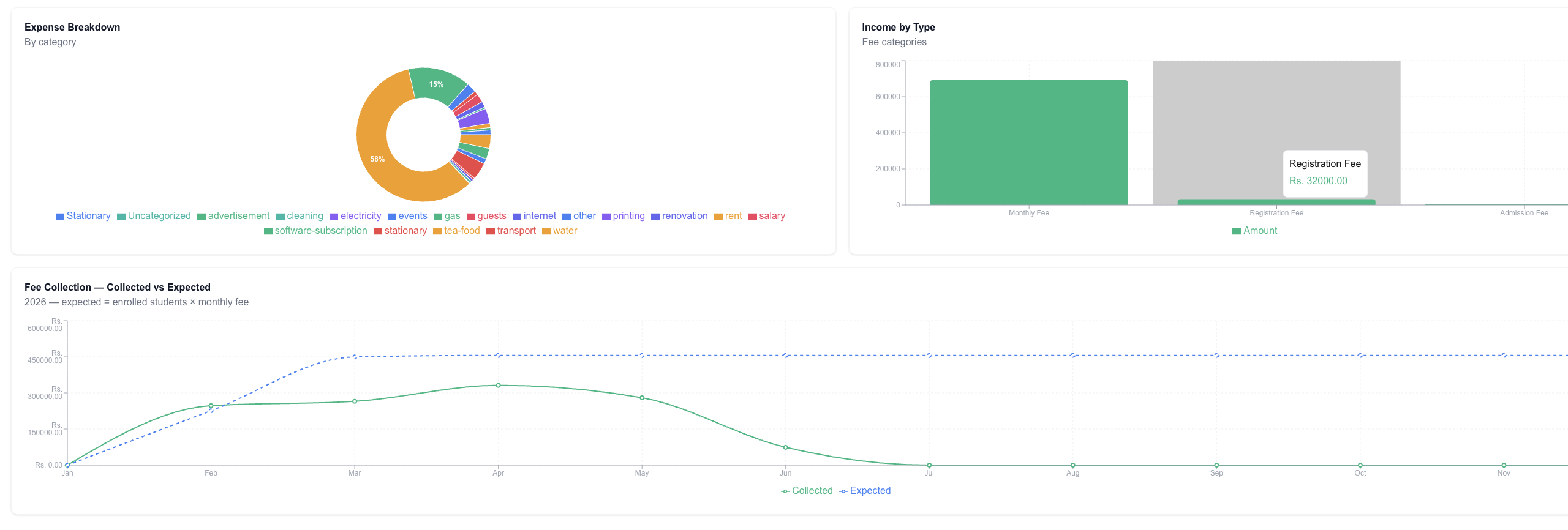The image size is (1568, 530).
Task: Hide the gas category in legend
Action: tap(447, 216)
